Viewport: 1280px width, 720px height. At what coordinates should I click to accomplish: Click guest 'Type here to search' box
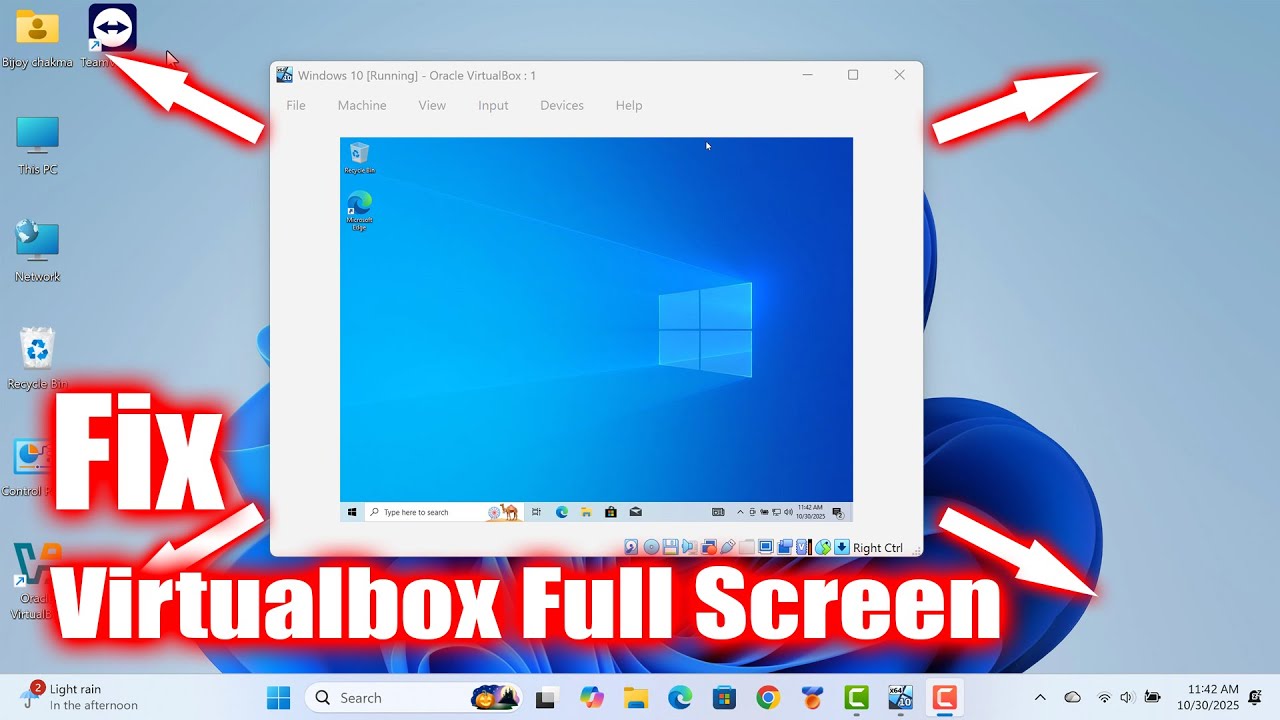[444, 512]
